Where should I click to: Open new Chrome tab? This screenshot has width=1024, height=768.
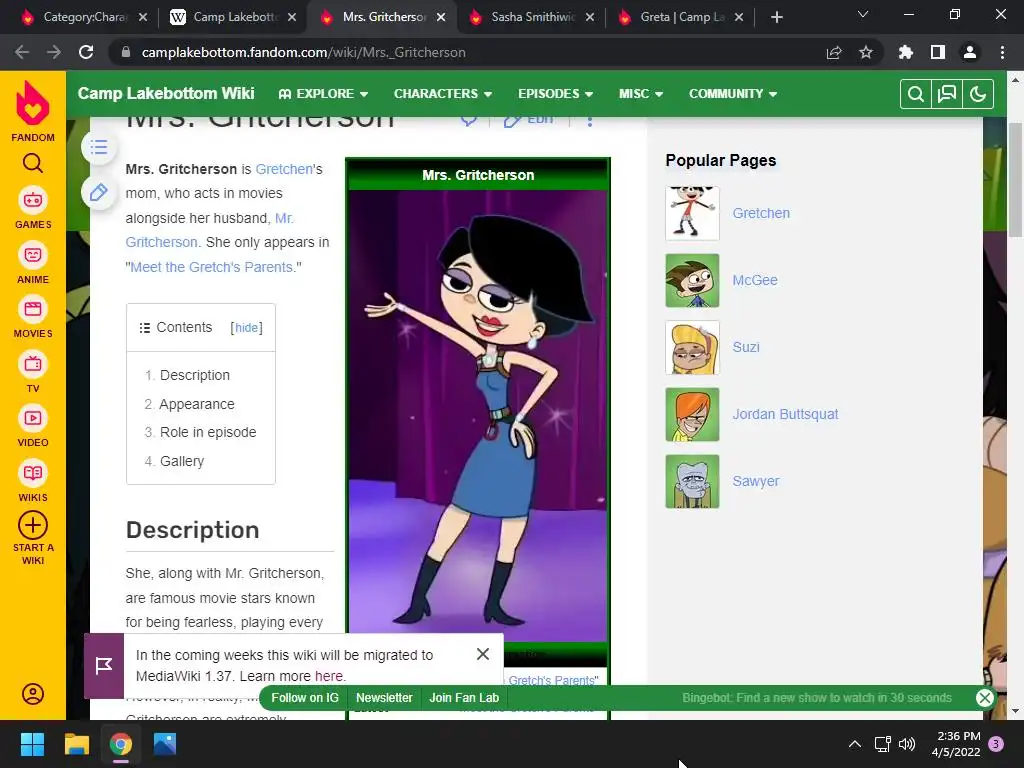click(x=776, y=18)
